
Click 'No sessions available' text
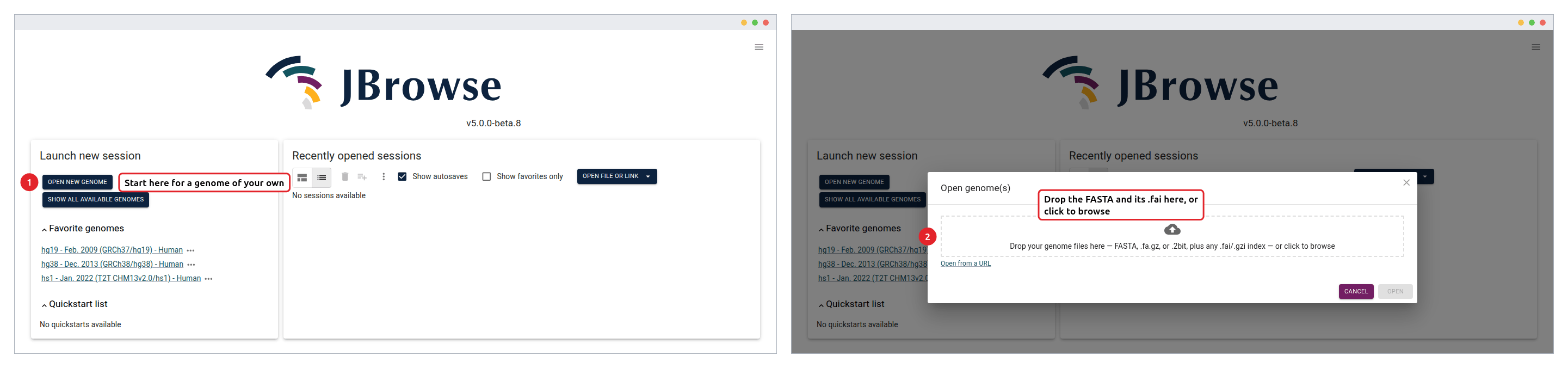click(329, 195)
